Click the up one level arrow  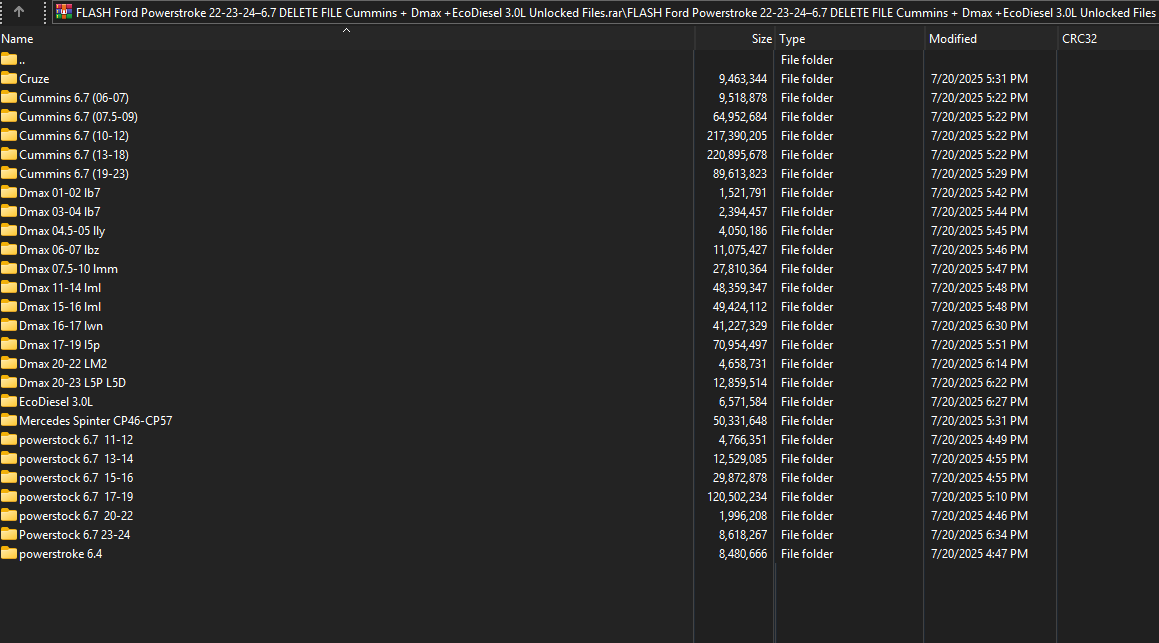(x=19, y=12)
